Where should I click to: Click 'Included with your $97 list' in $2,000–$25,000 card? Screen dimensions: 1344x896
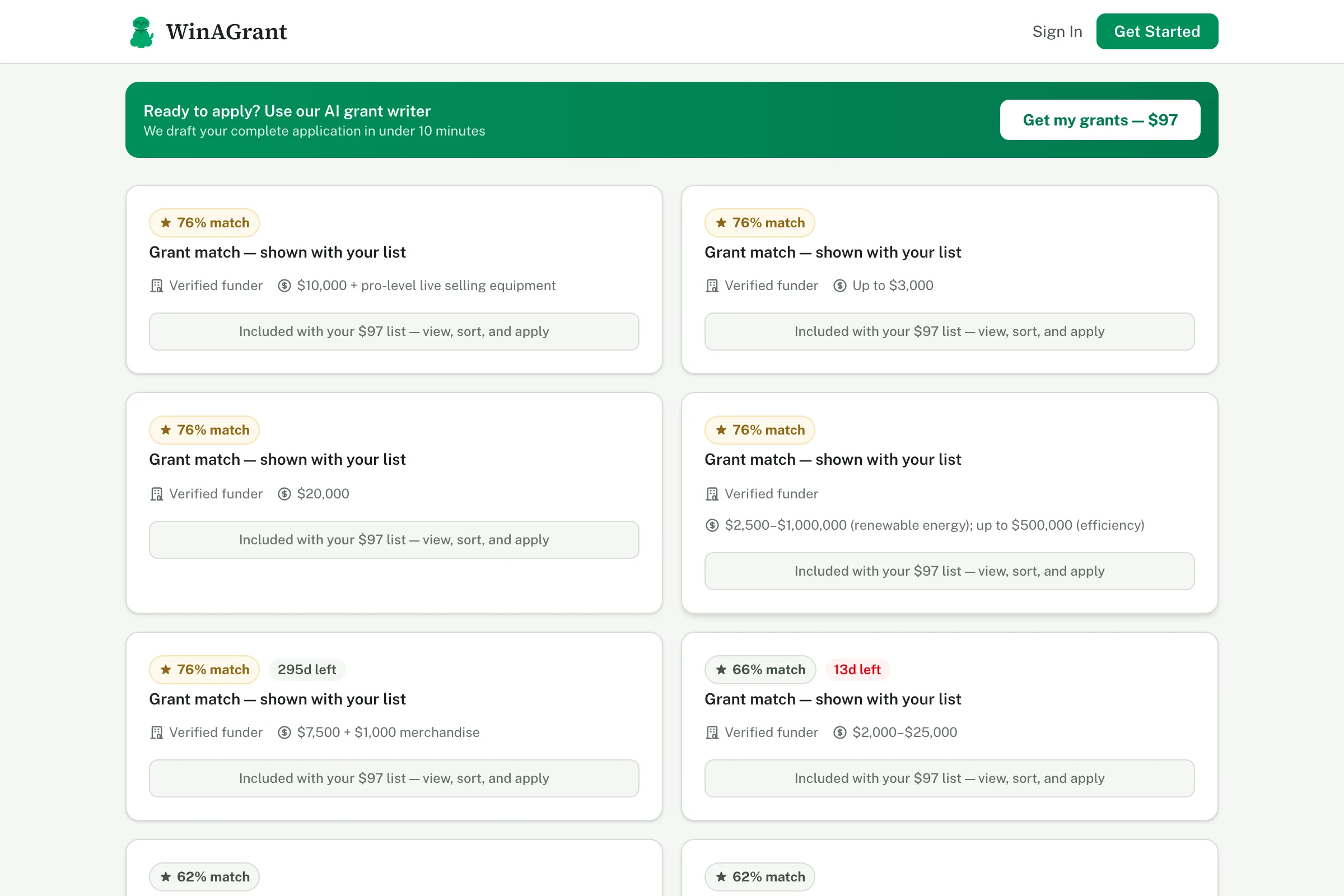950,778
